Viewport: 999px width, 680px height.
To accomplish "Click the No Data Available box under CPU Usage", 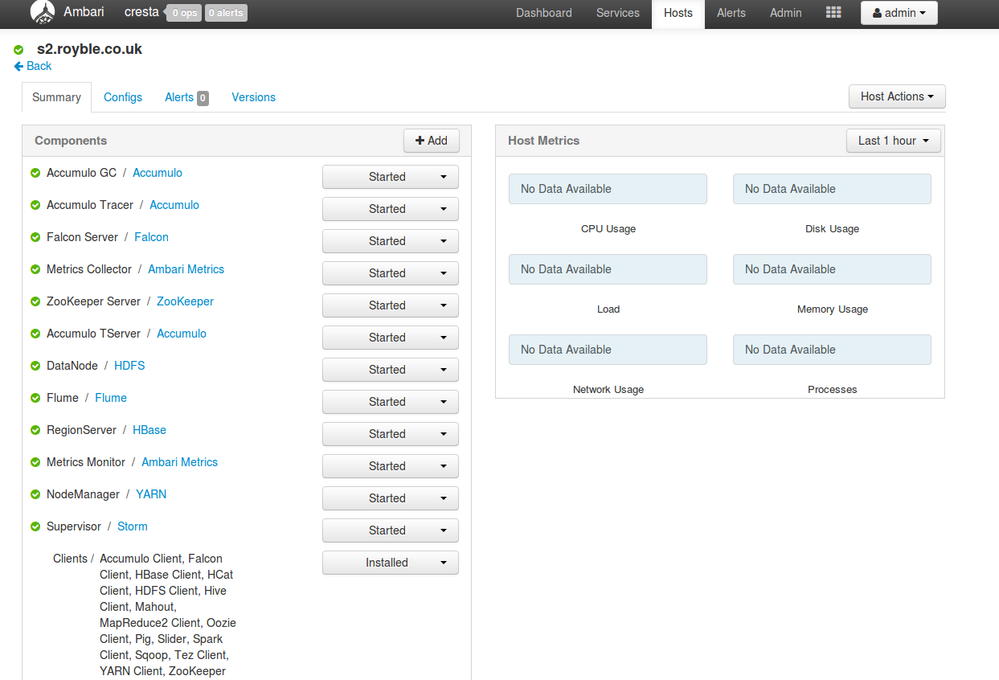I will 607,188.
